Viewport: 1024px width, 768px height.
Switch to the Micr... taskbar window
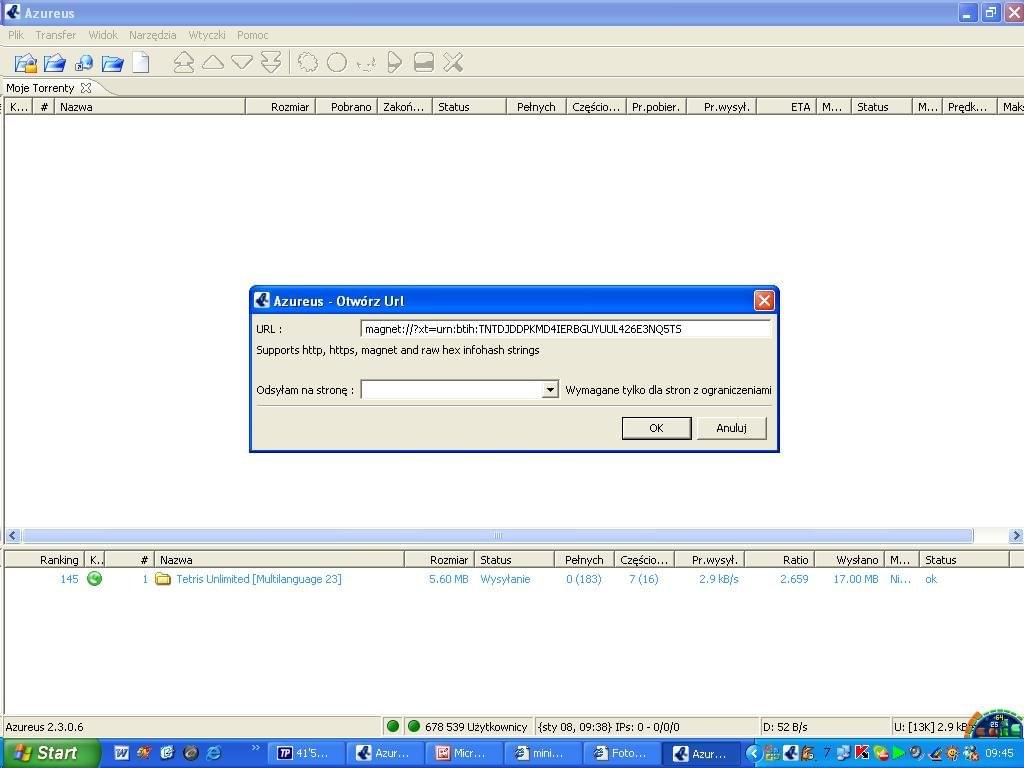[x=463, y=753]
